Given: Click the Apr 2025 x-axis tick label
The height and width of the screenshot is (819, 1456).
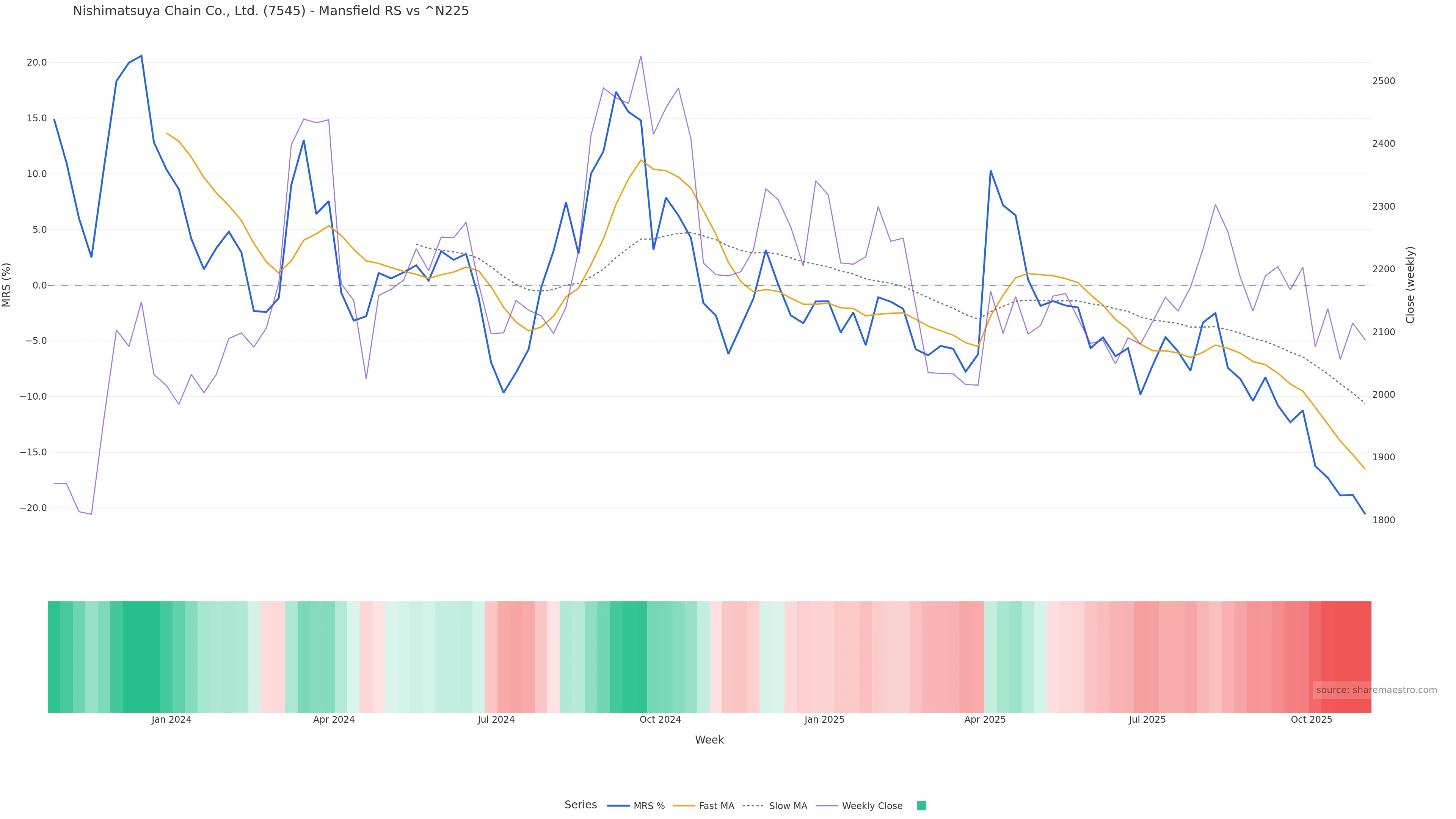Looking at the screenshot, I should pos(985,720).
